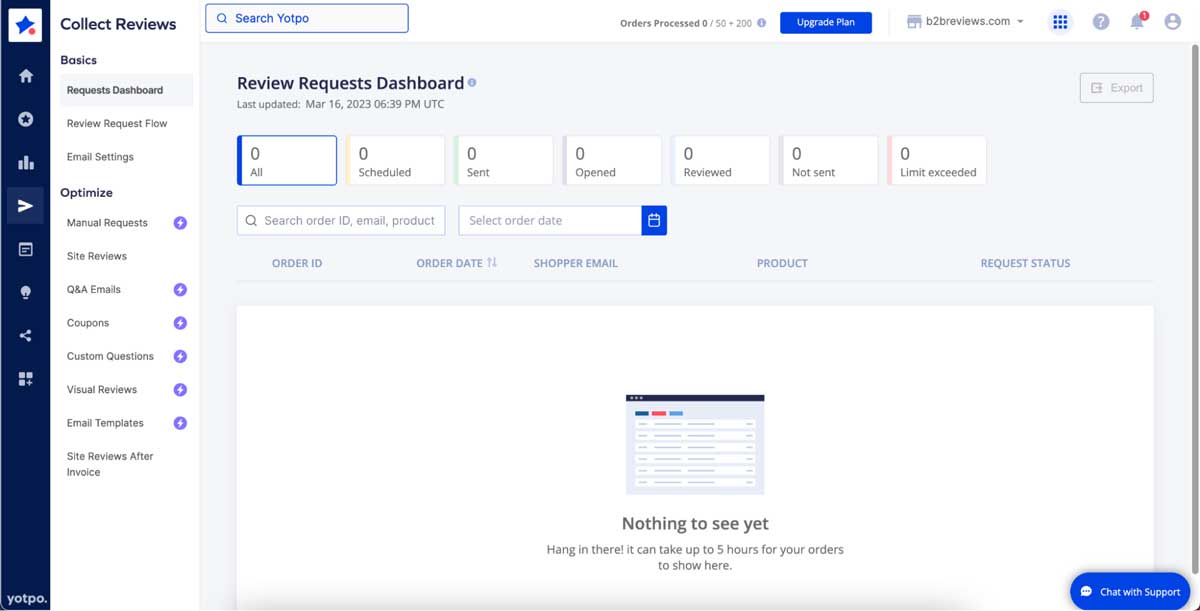
Task: Click the calendar icon beside the date field
Action: click(x=654, y=220)
